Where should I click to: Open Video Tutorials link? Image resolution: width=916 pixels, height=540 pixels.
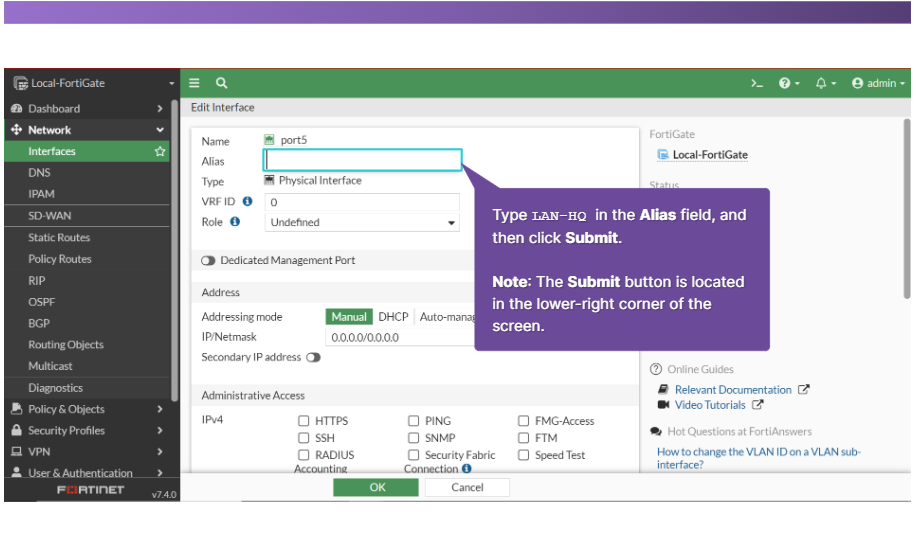click(710, 405)
